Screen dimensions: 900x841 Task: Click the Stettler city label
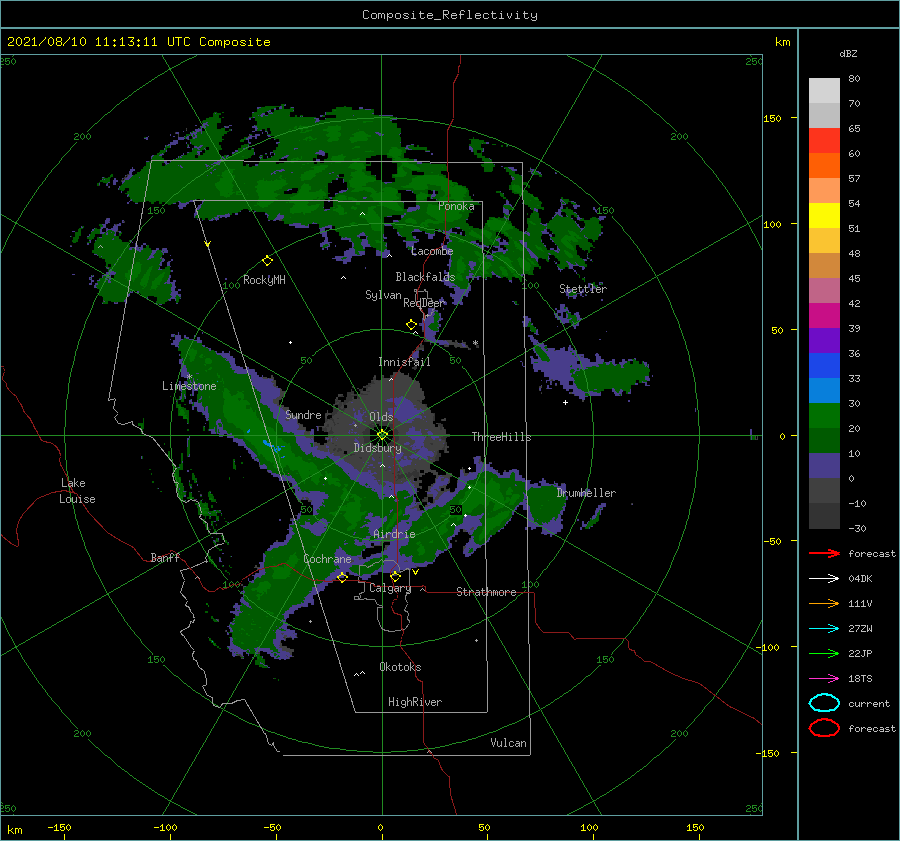(x=583, y=289)
